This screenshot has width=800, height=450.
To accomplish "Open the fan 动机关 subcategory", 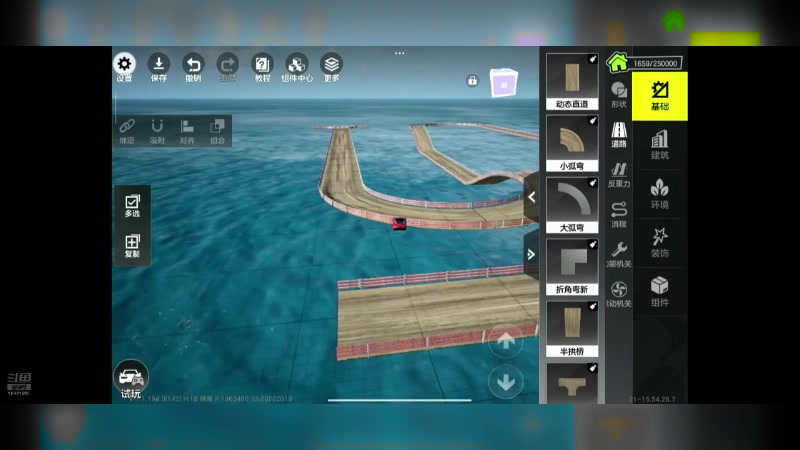I will pyautogui.click(x=619, y=294).
